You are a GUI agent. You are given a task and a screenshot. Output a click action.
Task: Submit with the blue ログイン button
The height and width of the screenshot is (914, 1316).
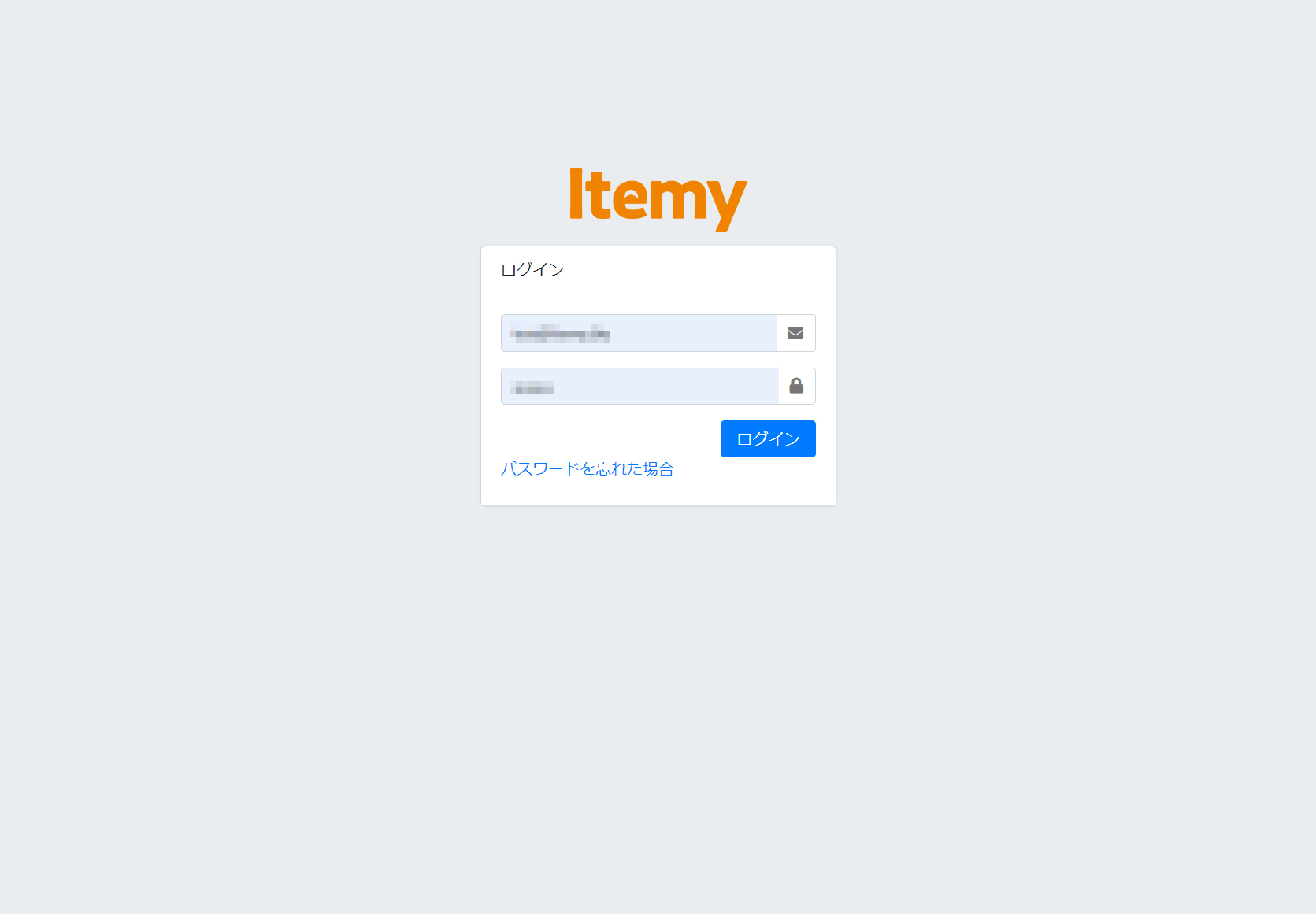point(768,438)
